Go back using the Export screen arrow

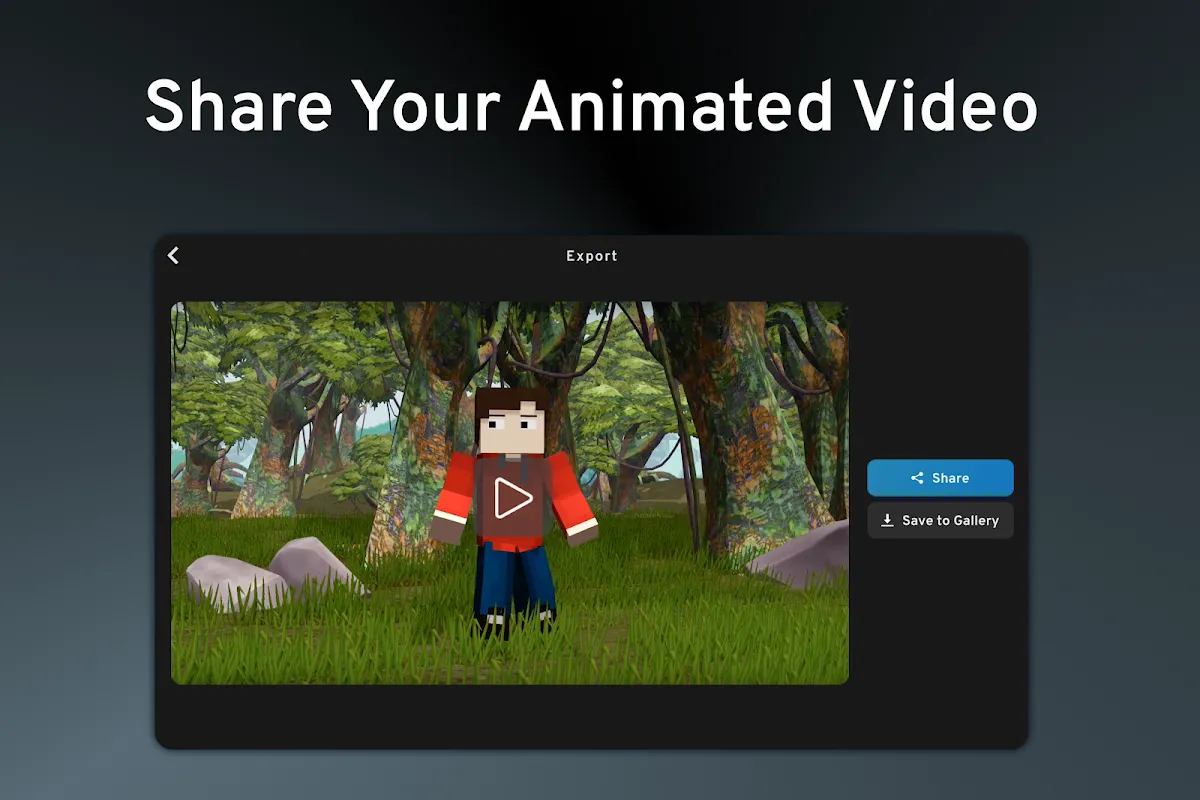(x=173, y=256)
